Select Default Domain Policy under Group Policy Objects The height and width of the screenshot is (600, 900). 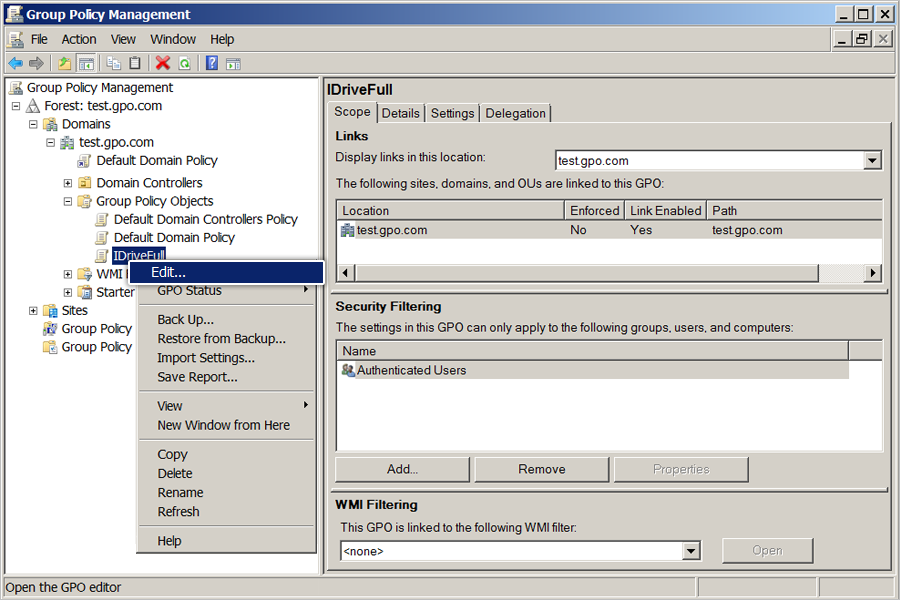[174, 238]
